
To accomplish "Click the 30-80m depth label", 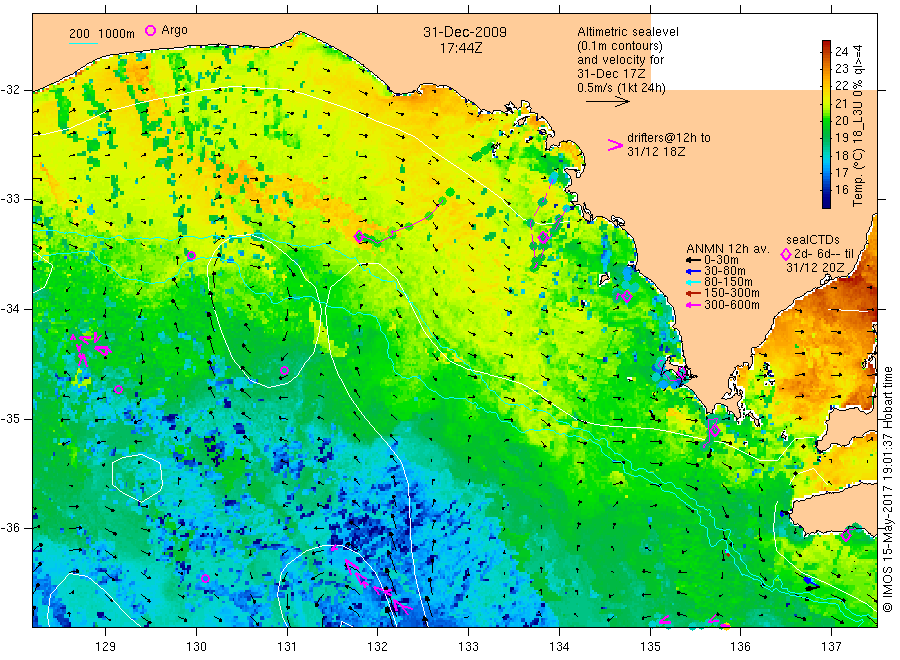I will 724,271.
